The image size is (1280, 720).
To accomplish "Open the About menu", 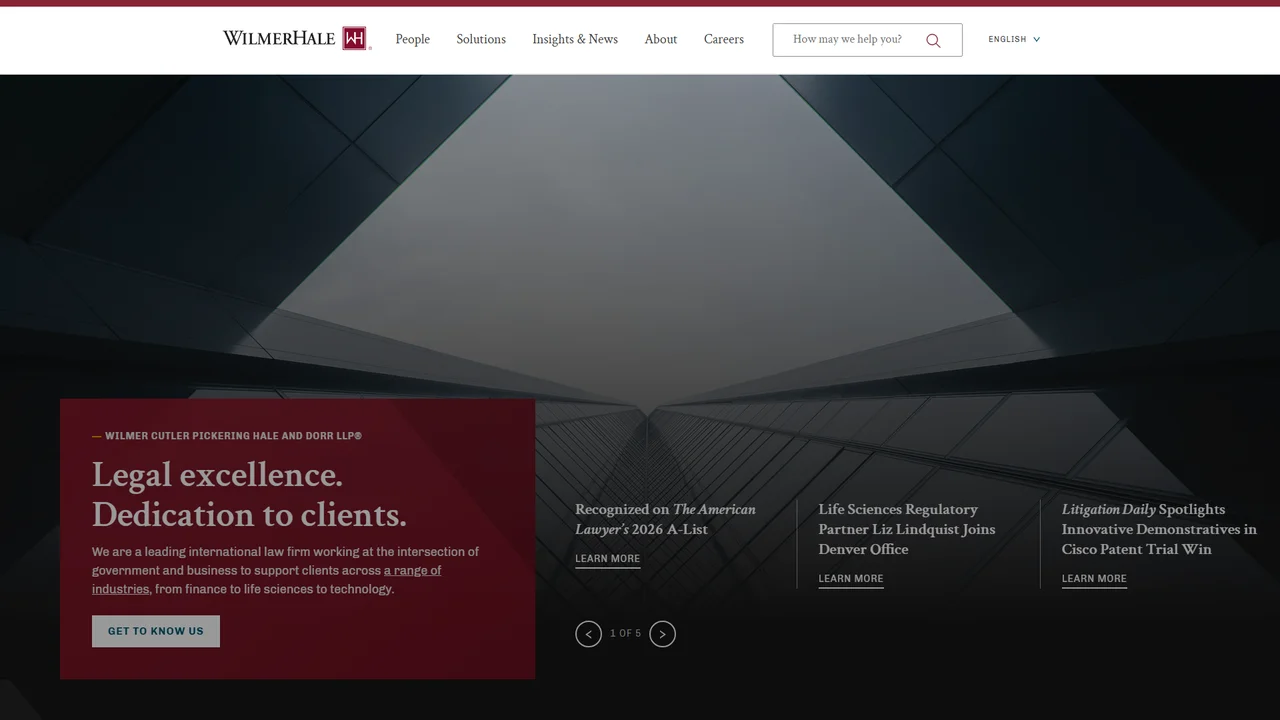I will [661, 39].
